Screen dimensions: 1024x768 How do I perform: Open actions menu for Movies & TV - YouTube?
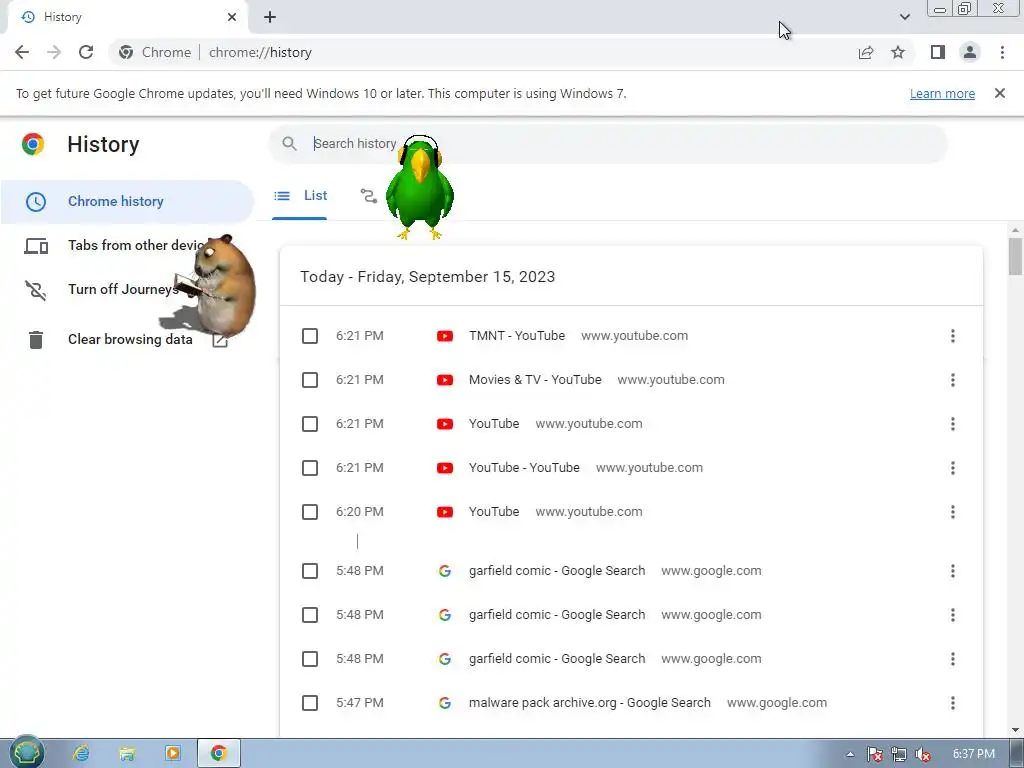click(x=952, y=379)
